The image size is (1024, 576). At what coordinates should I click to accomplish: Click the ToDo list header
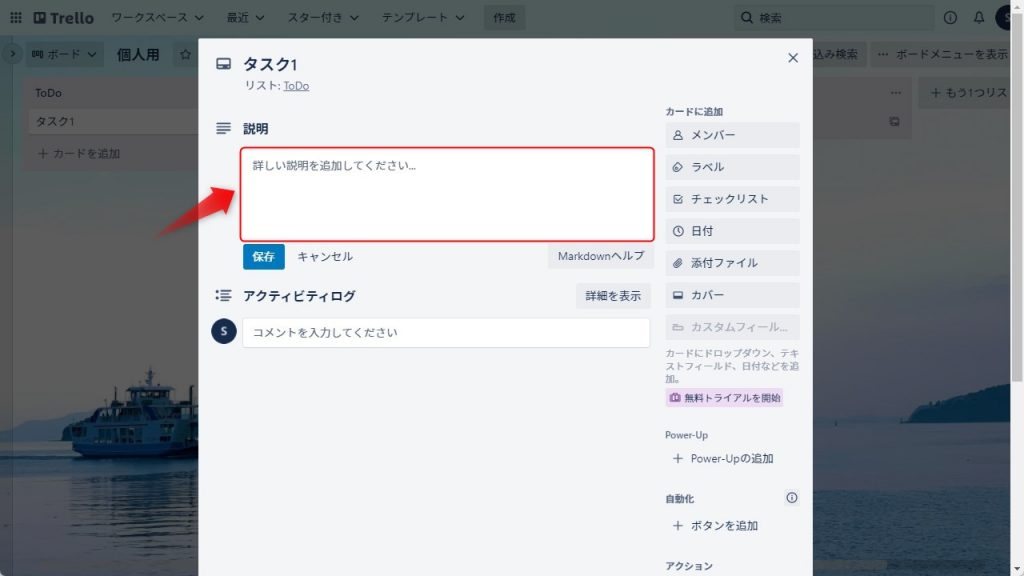(x=48, y=93)
